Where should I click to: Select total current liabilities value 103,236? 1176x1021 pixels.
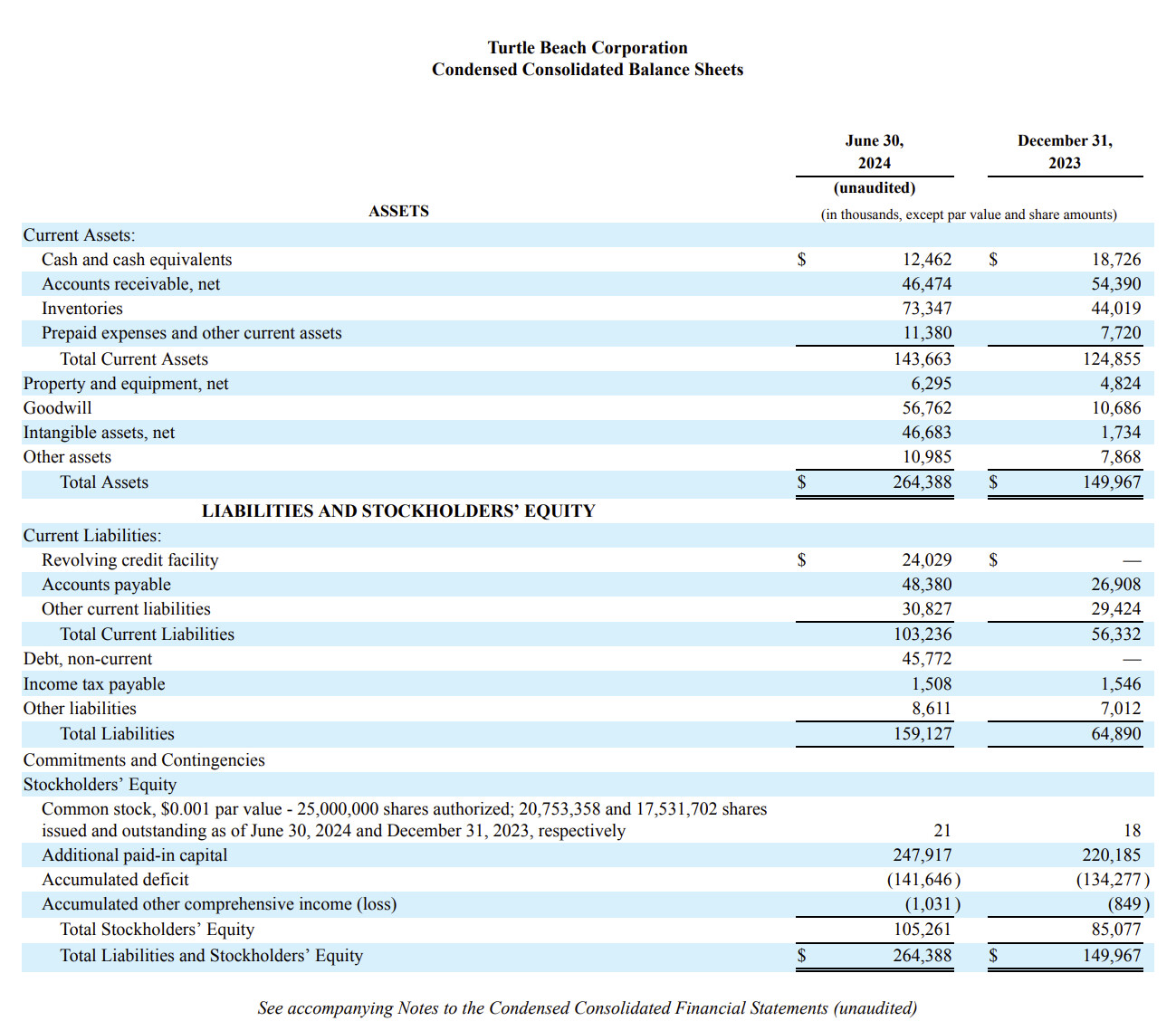923,635
